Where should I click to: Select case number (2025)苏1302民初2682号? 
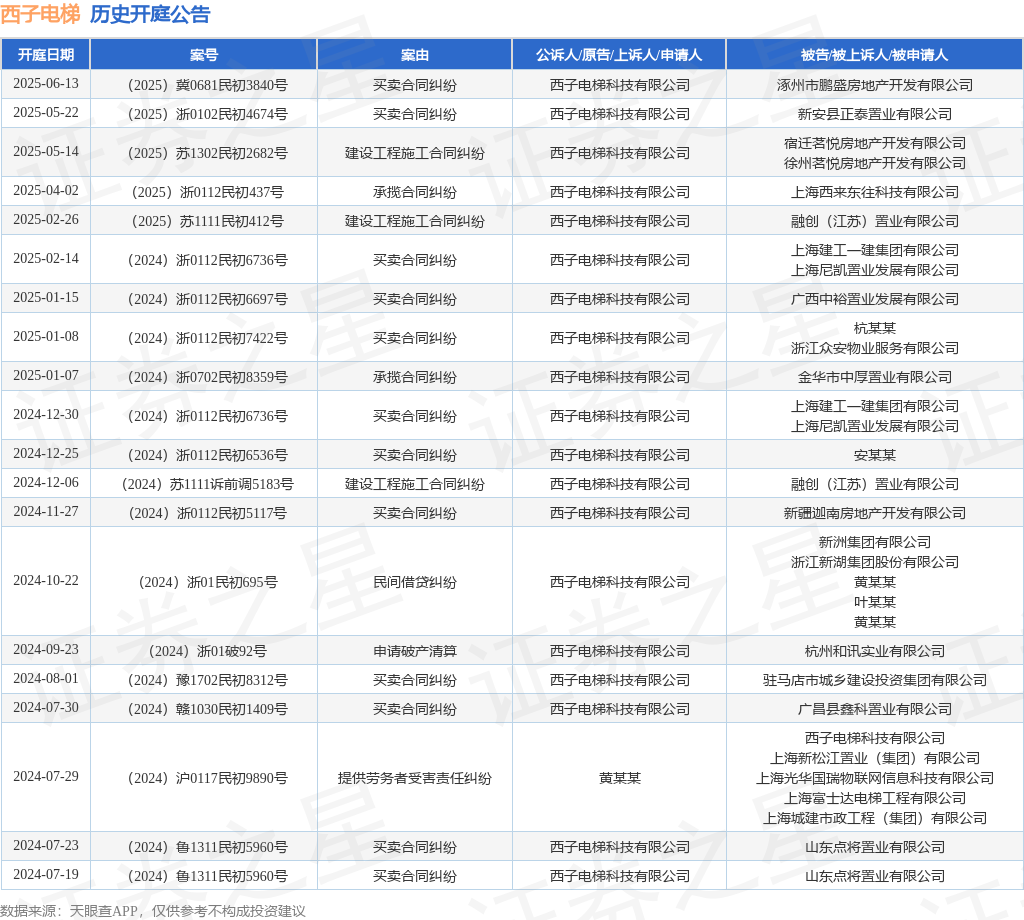pos(204,153)
